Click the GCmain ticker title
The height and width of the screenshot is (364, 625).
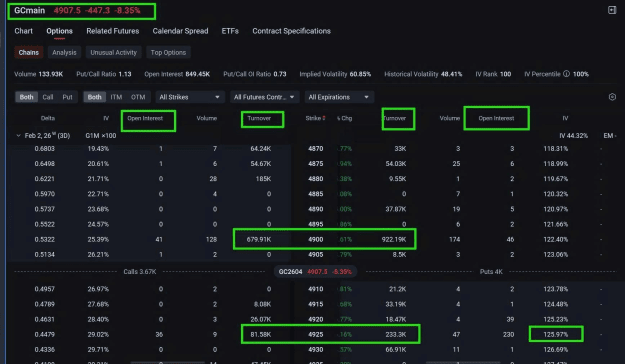29,10
